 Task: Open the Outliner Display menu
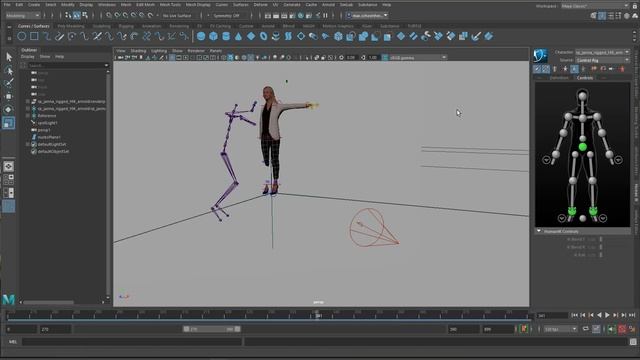(28, 56)
